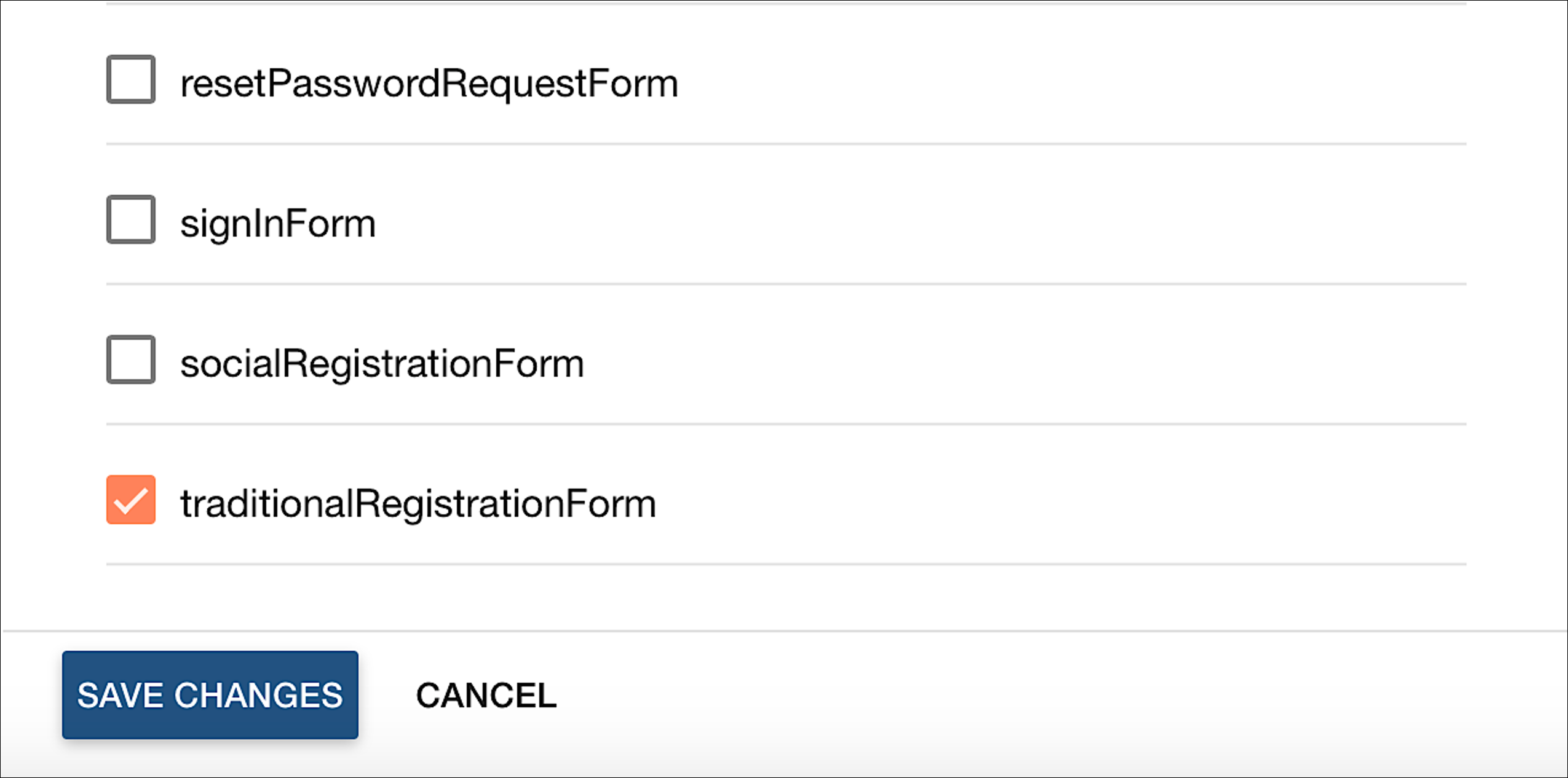Click the resetPasswordRequestForm label text
Viewport: 1568px width, 778px height.
click(429, 84)
